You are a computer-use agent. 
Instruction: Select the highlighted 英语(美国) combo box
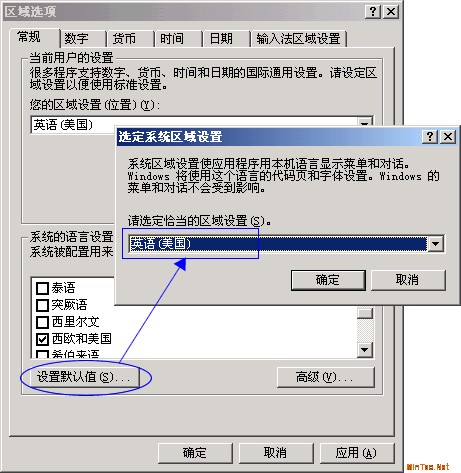coord(278,244)
